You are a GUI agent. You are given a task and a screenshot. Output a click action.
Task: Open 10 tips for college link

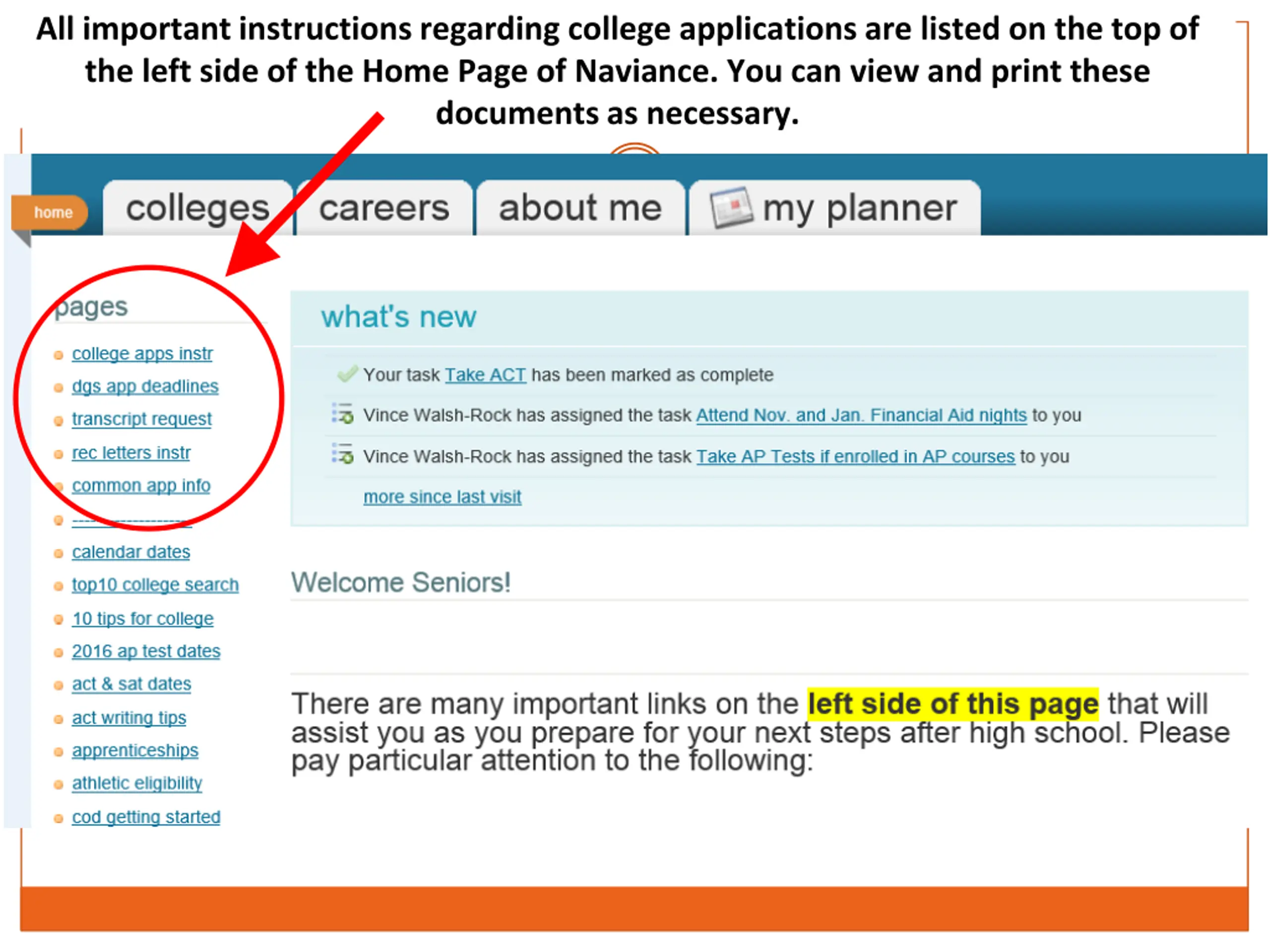click(x=142, y=619)
